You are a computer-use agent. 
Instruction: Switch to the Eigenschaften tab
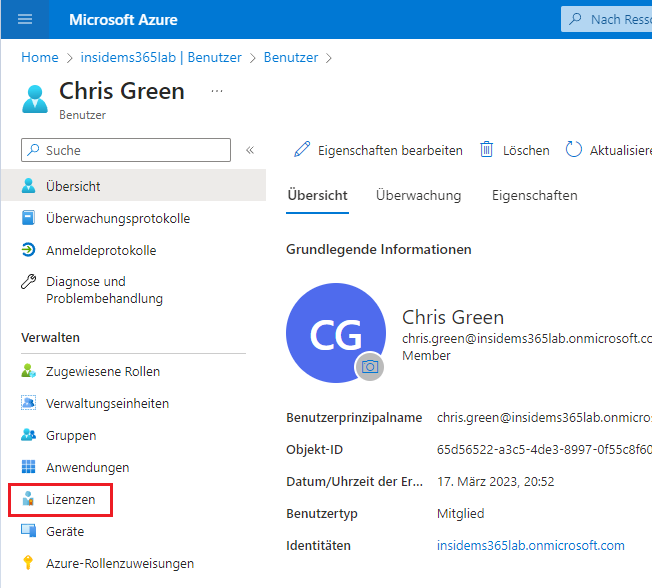pyautogui.click(x=534, y=195)
